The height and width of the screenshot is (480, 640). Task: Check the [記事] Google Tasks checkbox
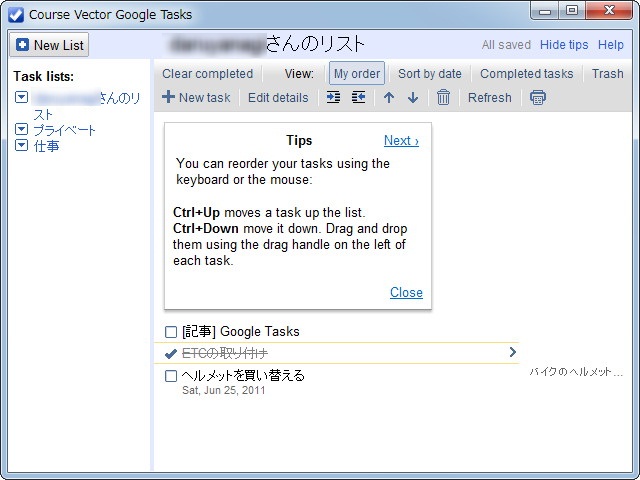pos(171,332)
